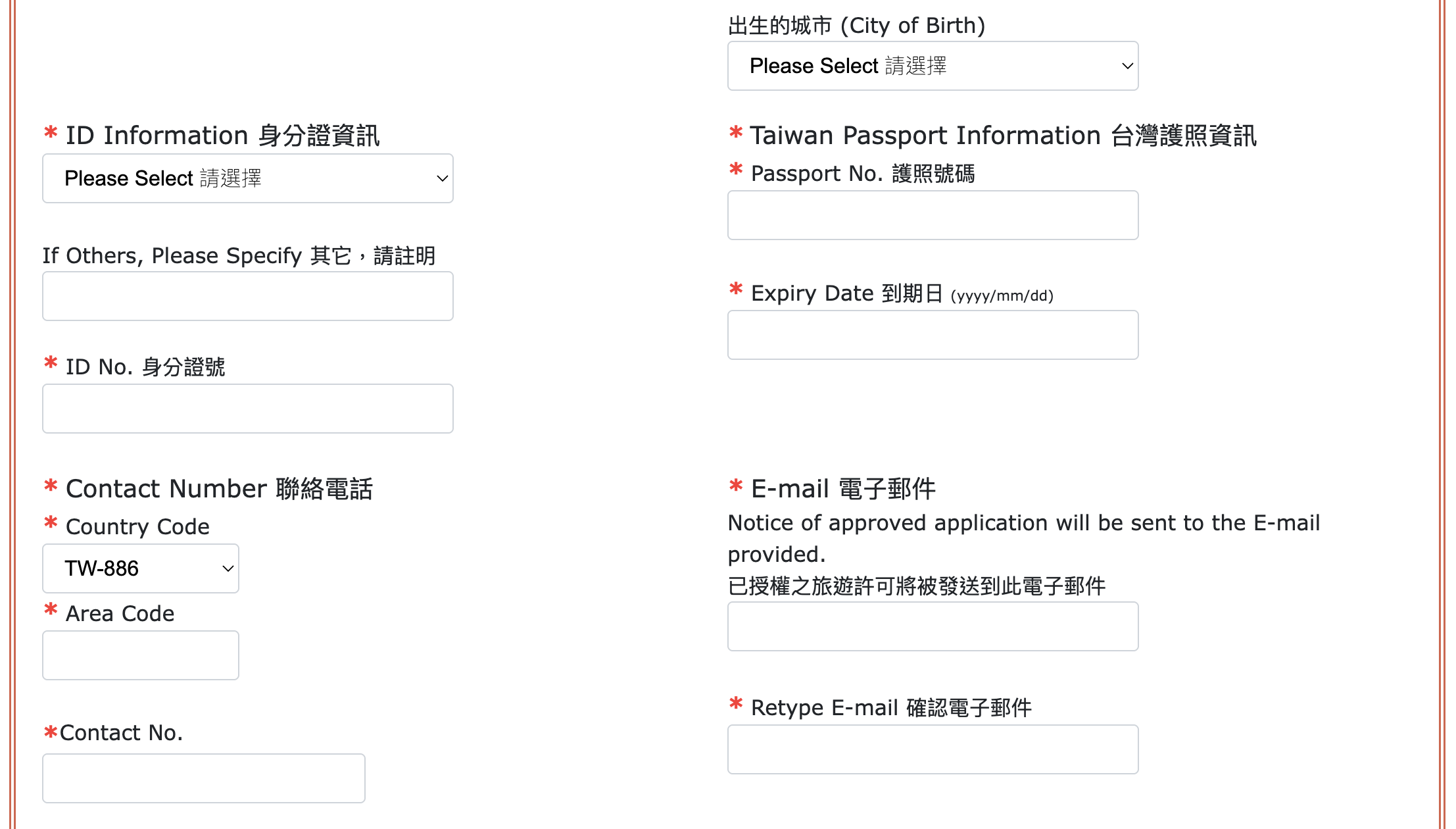Click the ID No. input field
The height and width of the screenshot is (829, 1456).
[247, 409]
